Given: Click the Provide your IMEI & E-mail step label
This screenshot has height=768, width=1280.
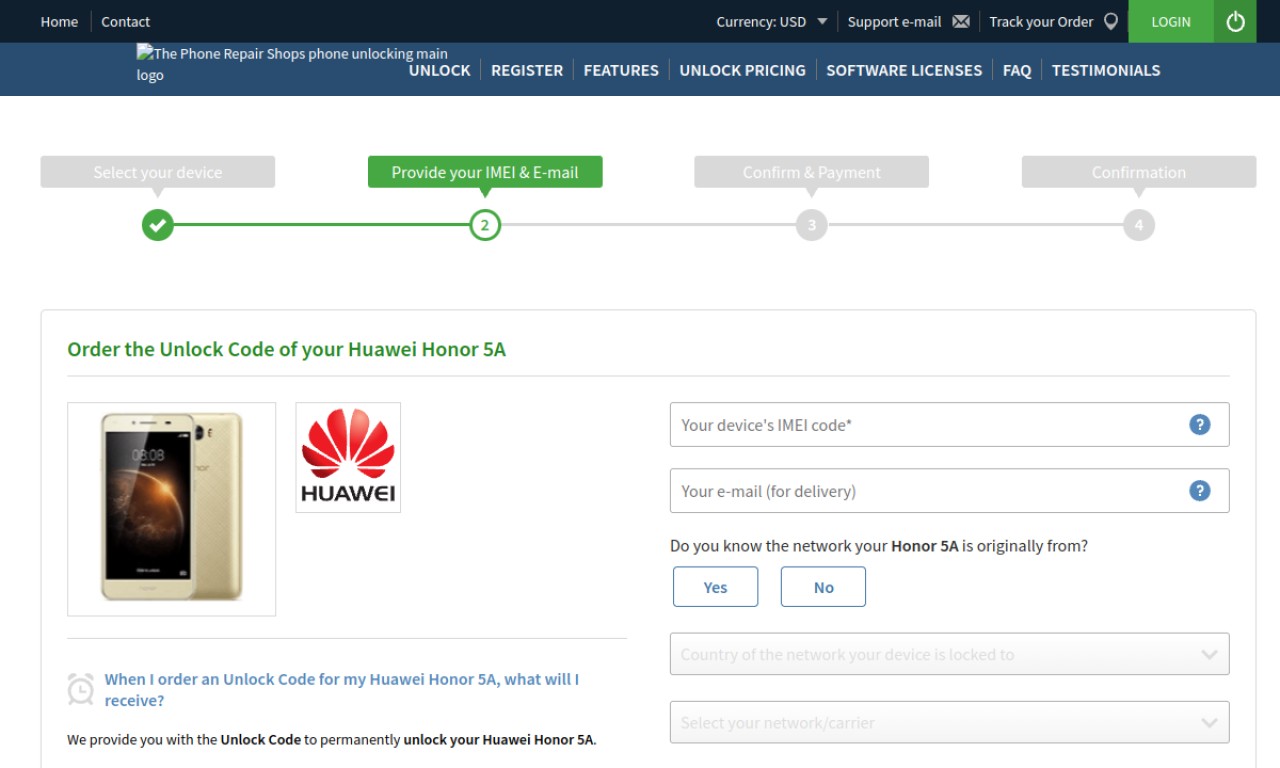Looking at the screenshot, I should (x=485, y=172).
